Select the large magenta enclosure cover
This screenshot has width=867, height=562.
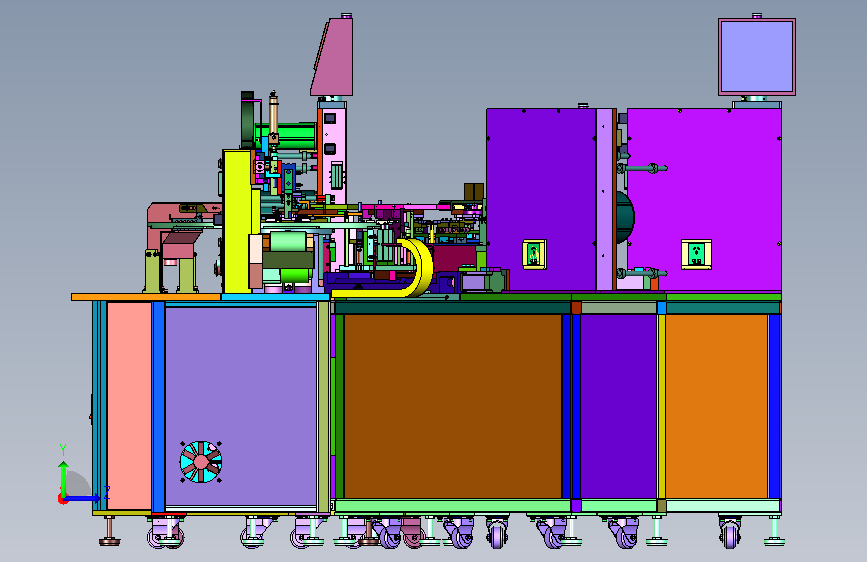coord(704,200)
